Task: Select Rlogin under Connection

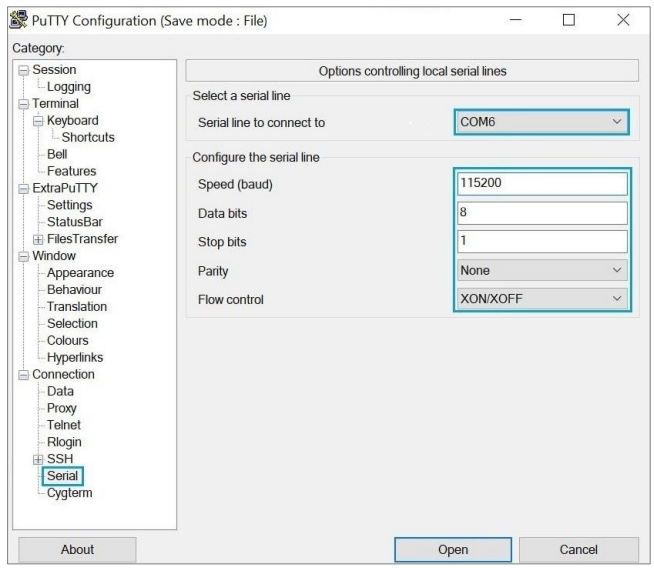Action: 64,442
